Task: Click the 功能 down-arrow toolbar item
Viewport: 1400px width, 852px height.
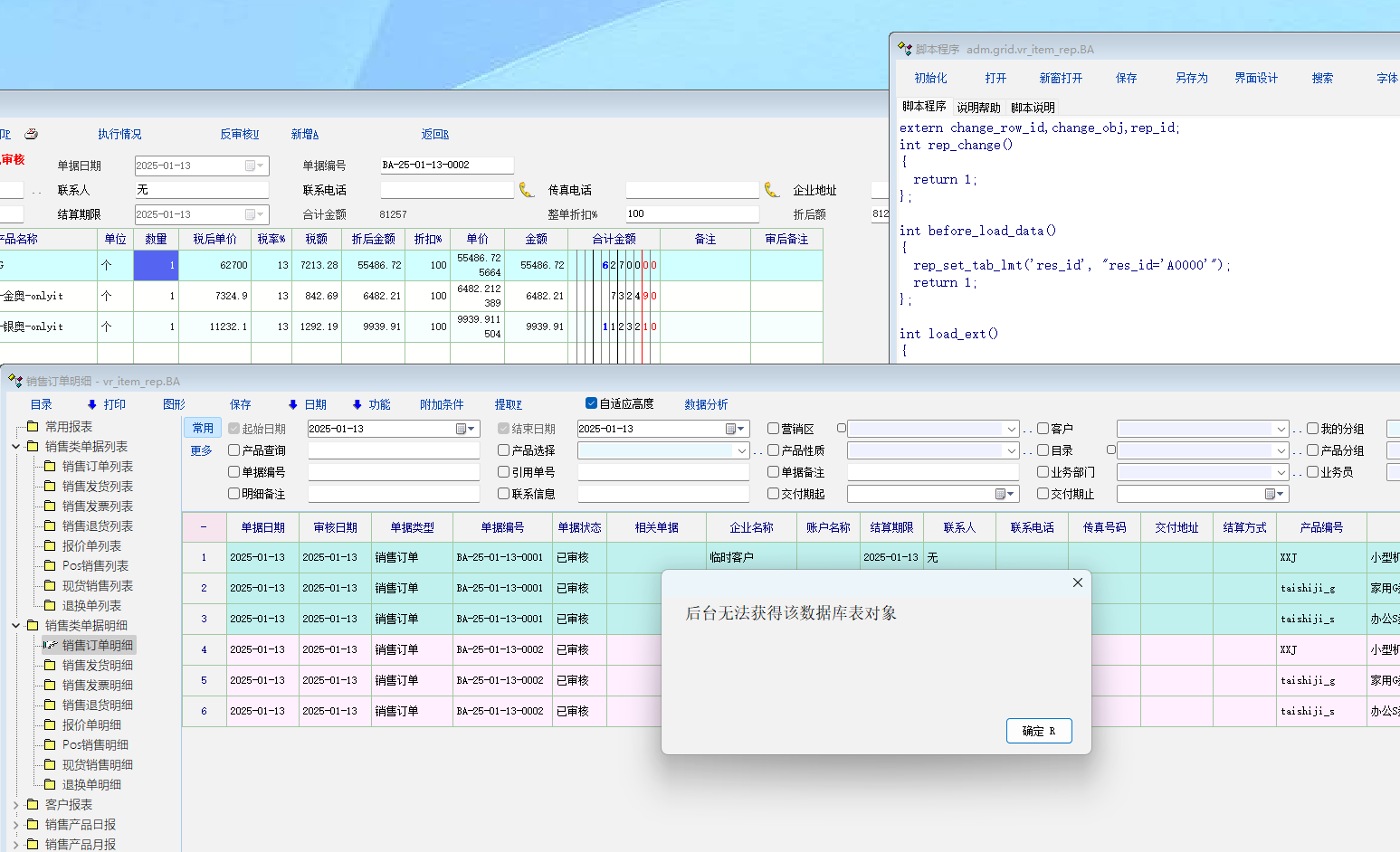Action: 371,404
